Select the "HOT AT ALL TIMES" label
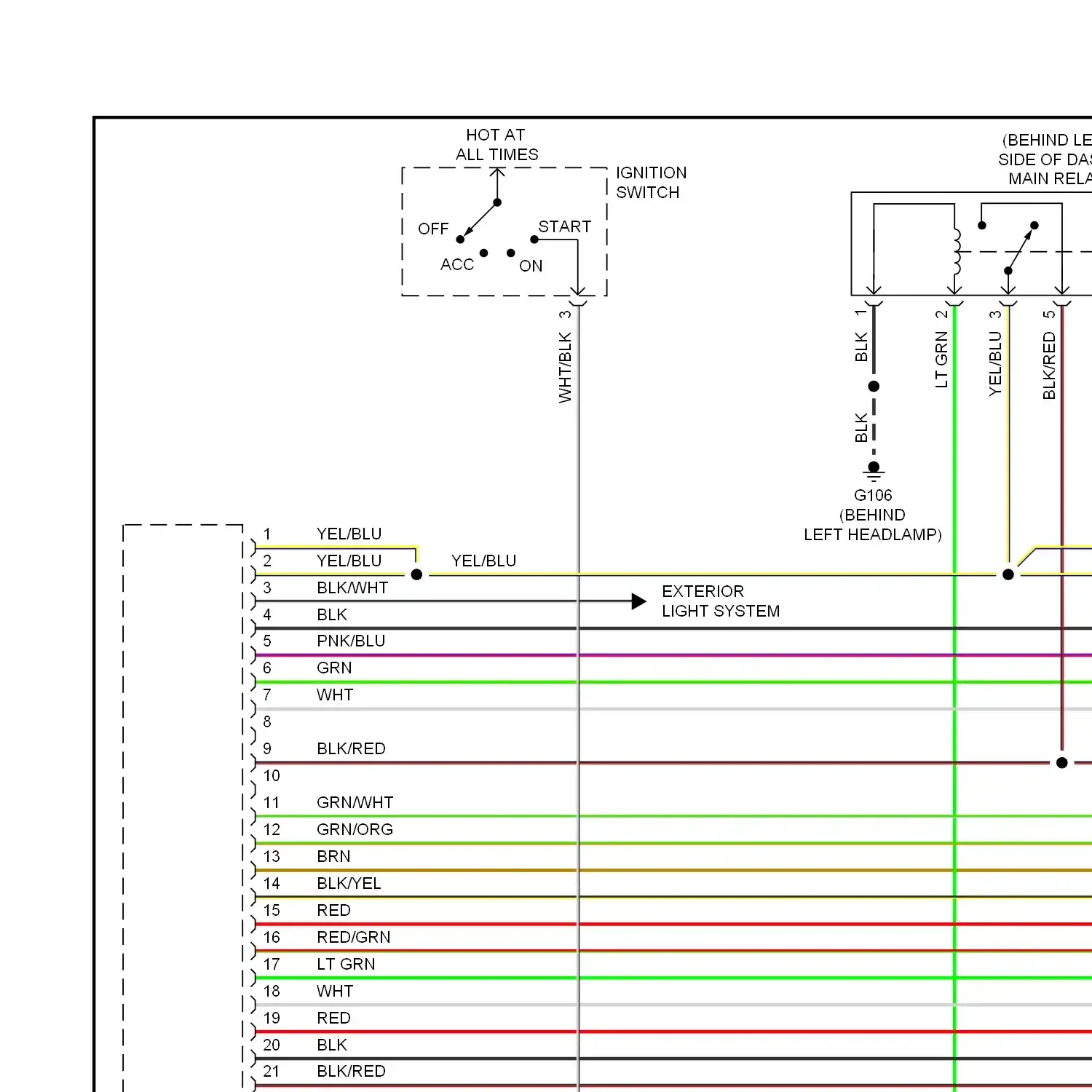1092x1092 pixels. point(496,145)
